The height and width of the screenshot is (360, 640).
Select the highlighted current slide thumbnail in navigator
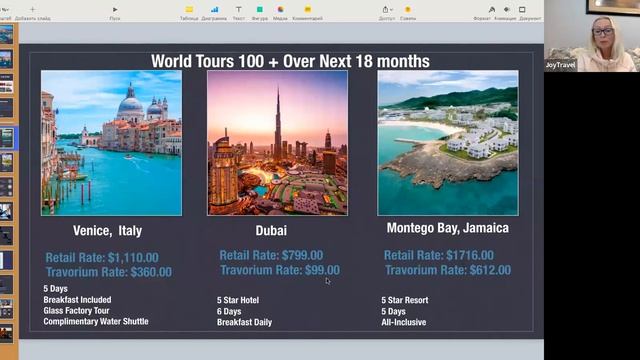(x=7, y=138)
